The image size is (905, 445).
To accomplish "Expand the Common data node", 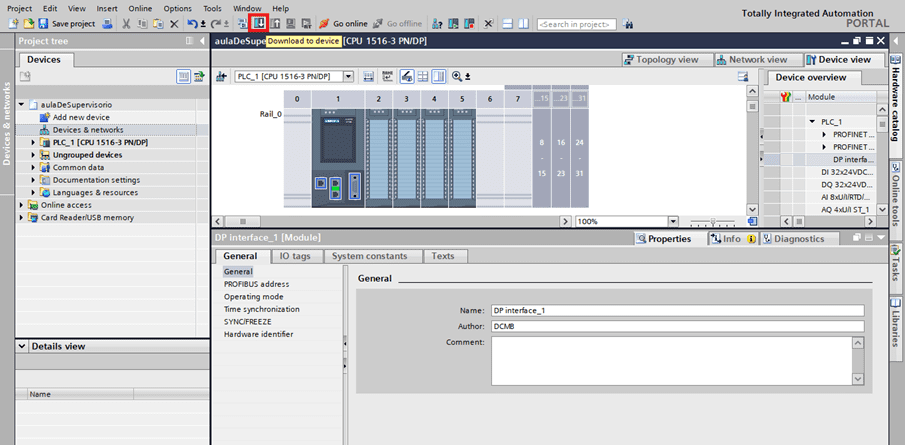I will tap(33, 167).
